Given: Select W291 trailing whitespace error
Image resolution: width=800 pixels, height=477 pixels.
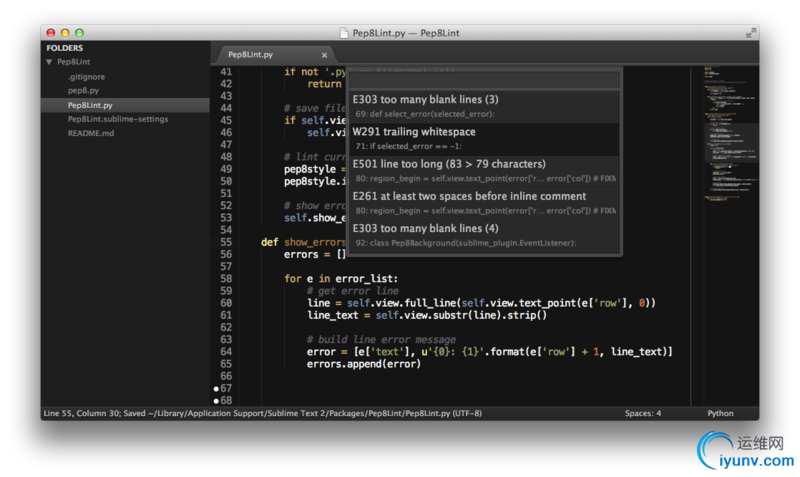Looking at the screenshot, I should coord(484,139).
